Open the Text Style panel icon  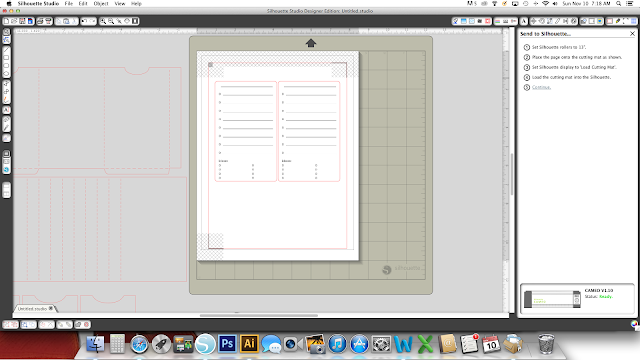pos(524,21)
